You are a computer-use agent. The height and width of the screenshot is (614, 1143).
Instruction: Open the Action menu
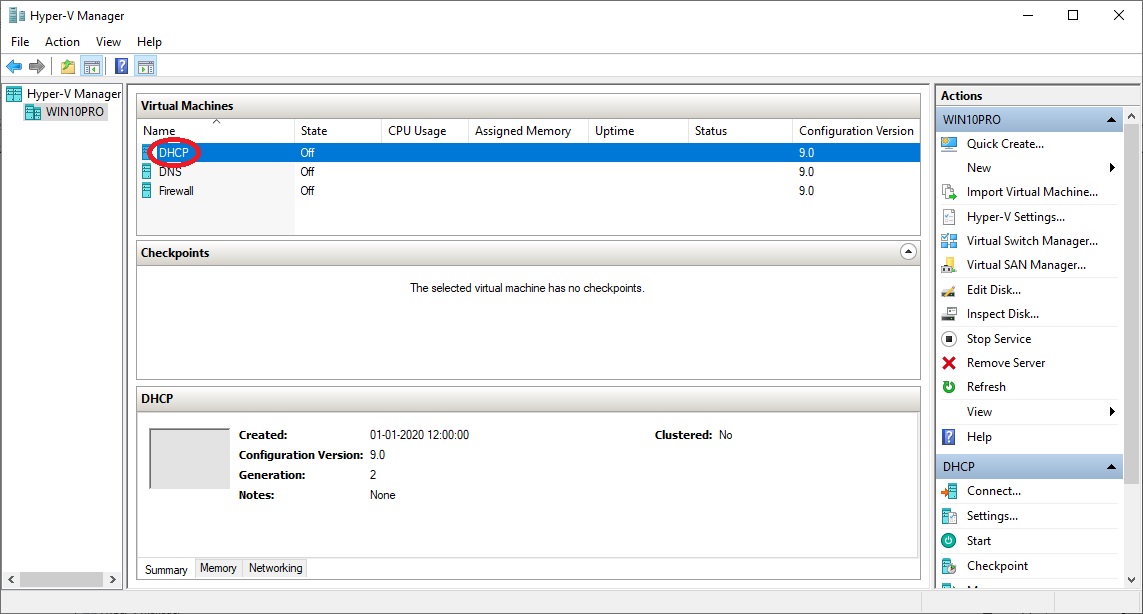coord(62,42)
